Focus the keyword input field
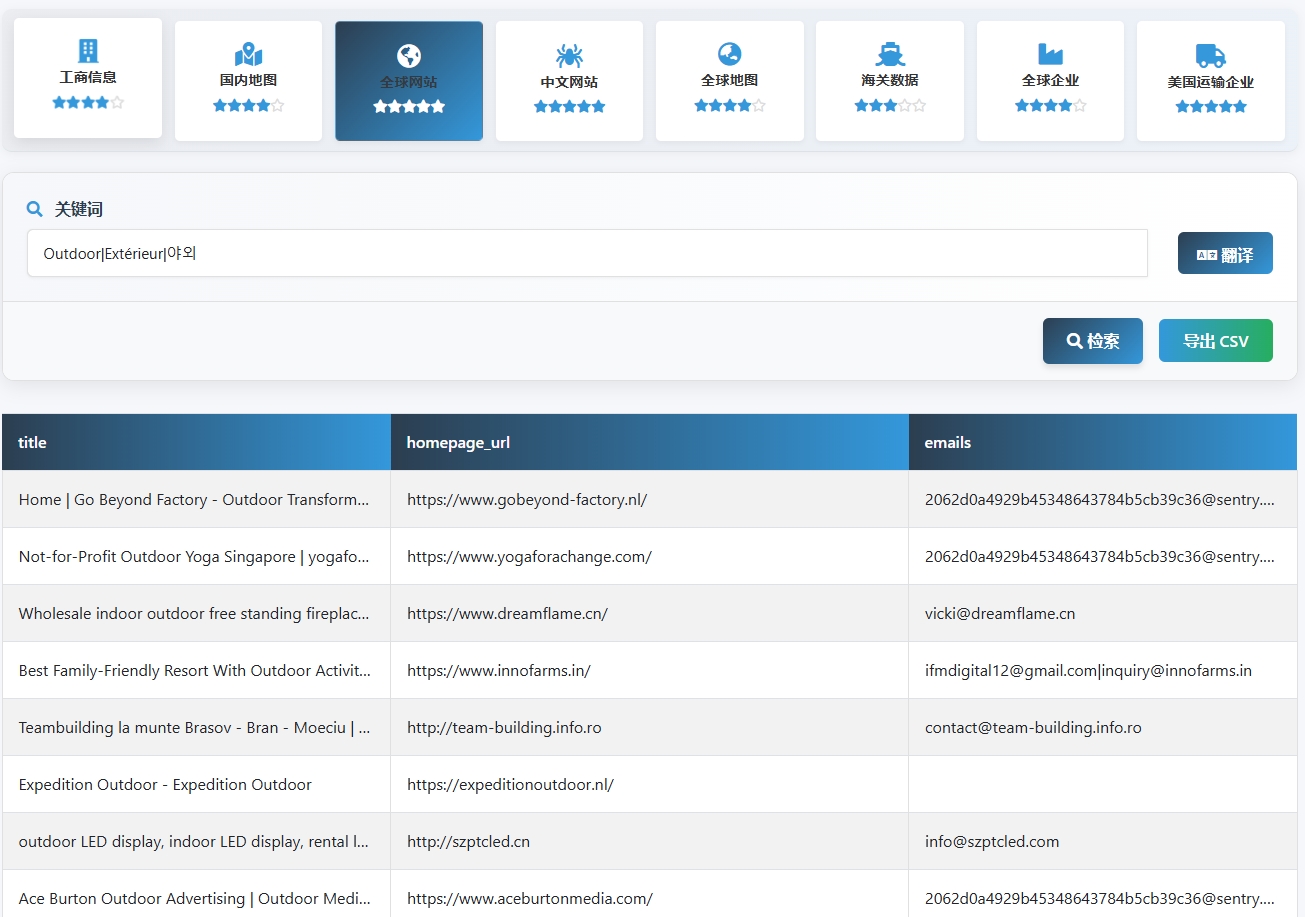The width and height of the screenshot is (1305, 917). coord(587,253)
